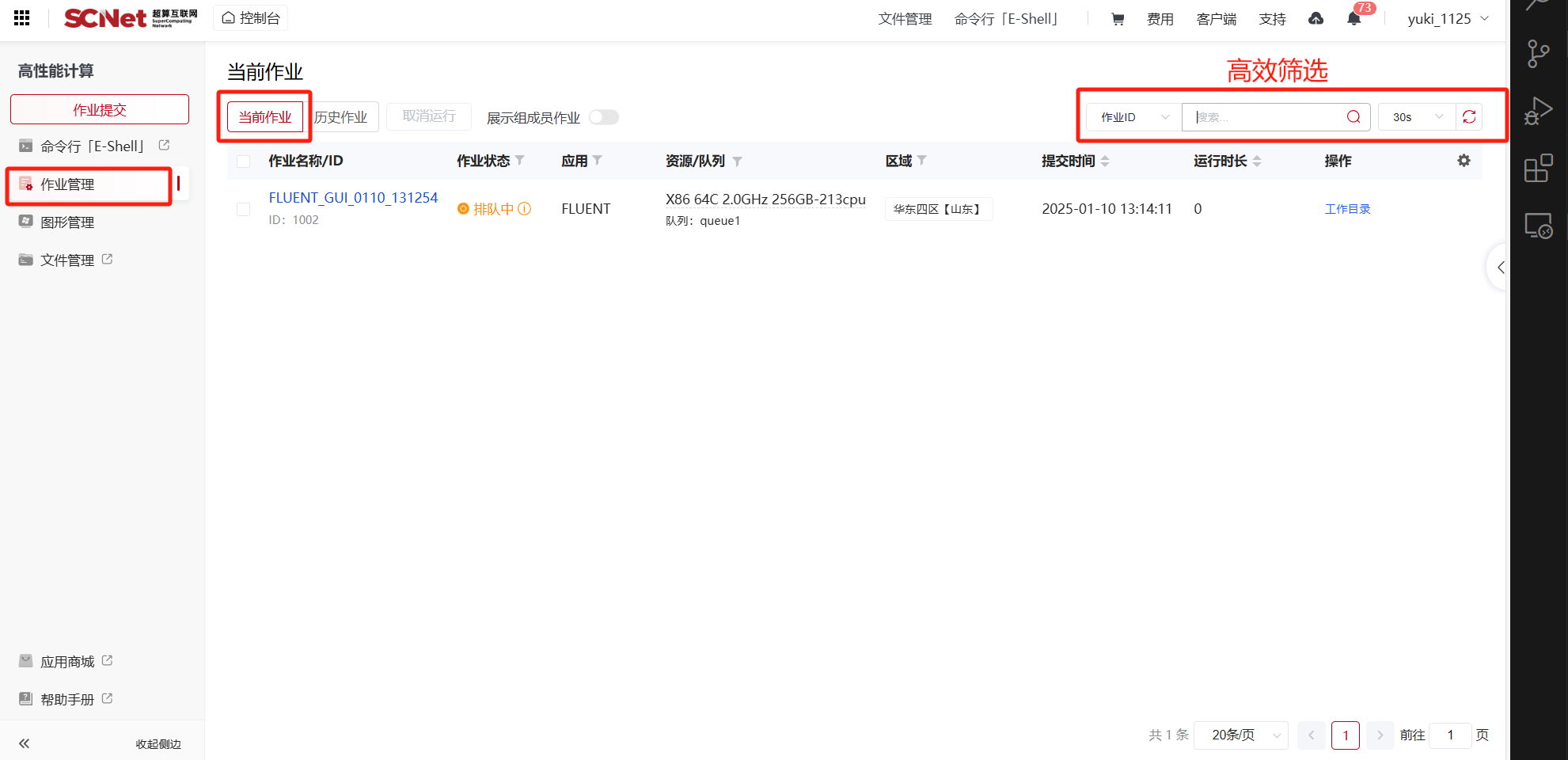Click the 作业提交 button
Image resolution: width=1568 pixels, height=760 pixels.
pos(100,109)
